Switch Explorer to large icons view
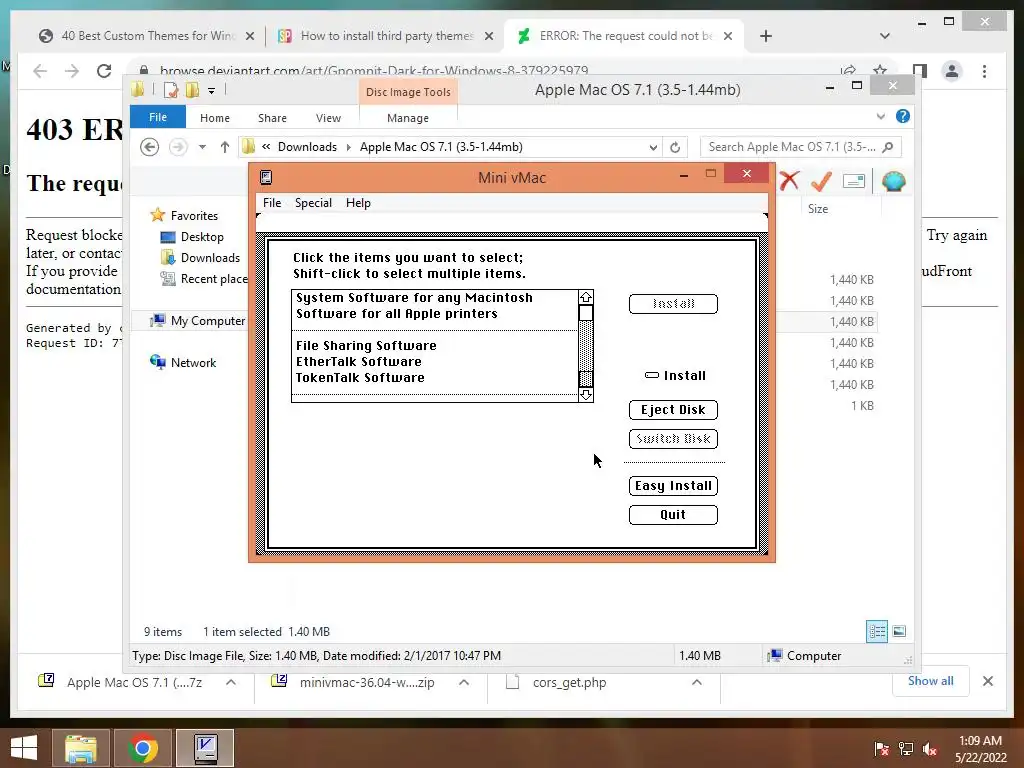 pyautogui.click(x=899, y=632)
